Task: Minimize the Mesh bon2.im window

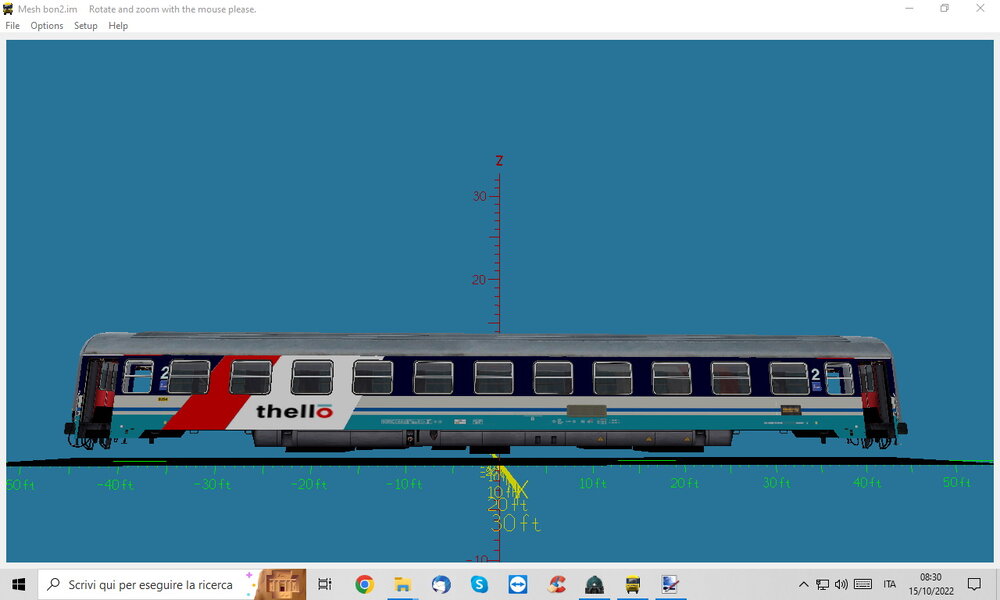Action: (909, 8)
